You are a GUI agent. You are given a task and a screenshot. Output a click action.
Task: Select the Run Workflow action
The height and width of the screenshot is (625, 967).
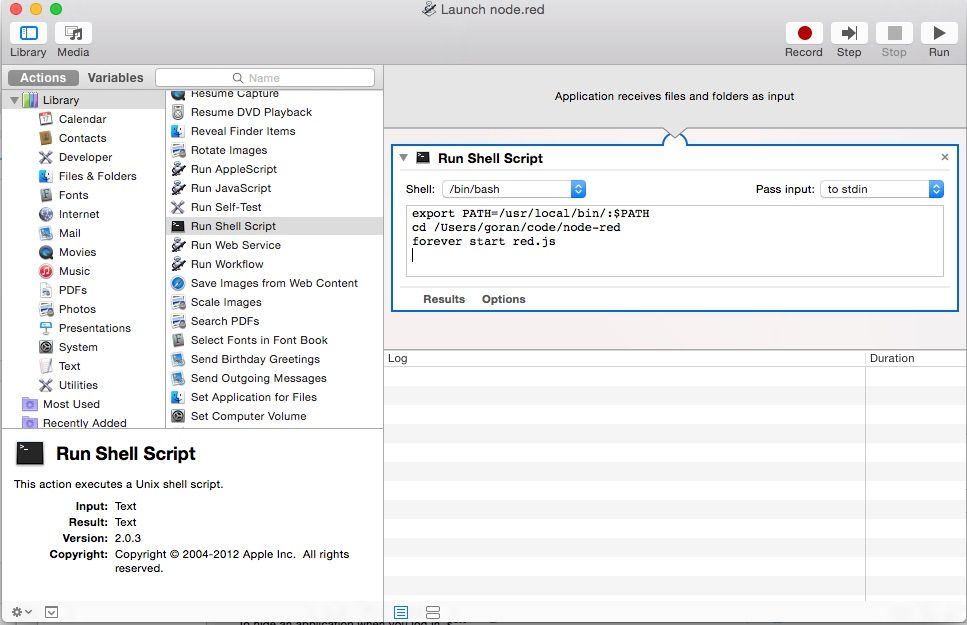click(227, 264)
